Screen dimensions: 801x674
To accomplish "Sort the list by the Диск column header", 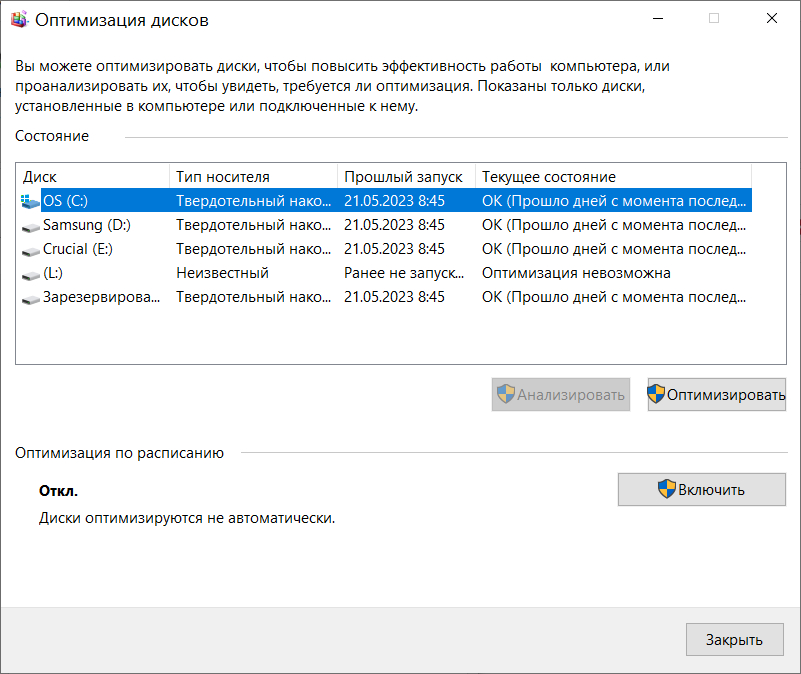I will click(x=92, y=177).
